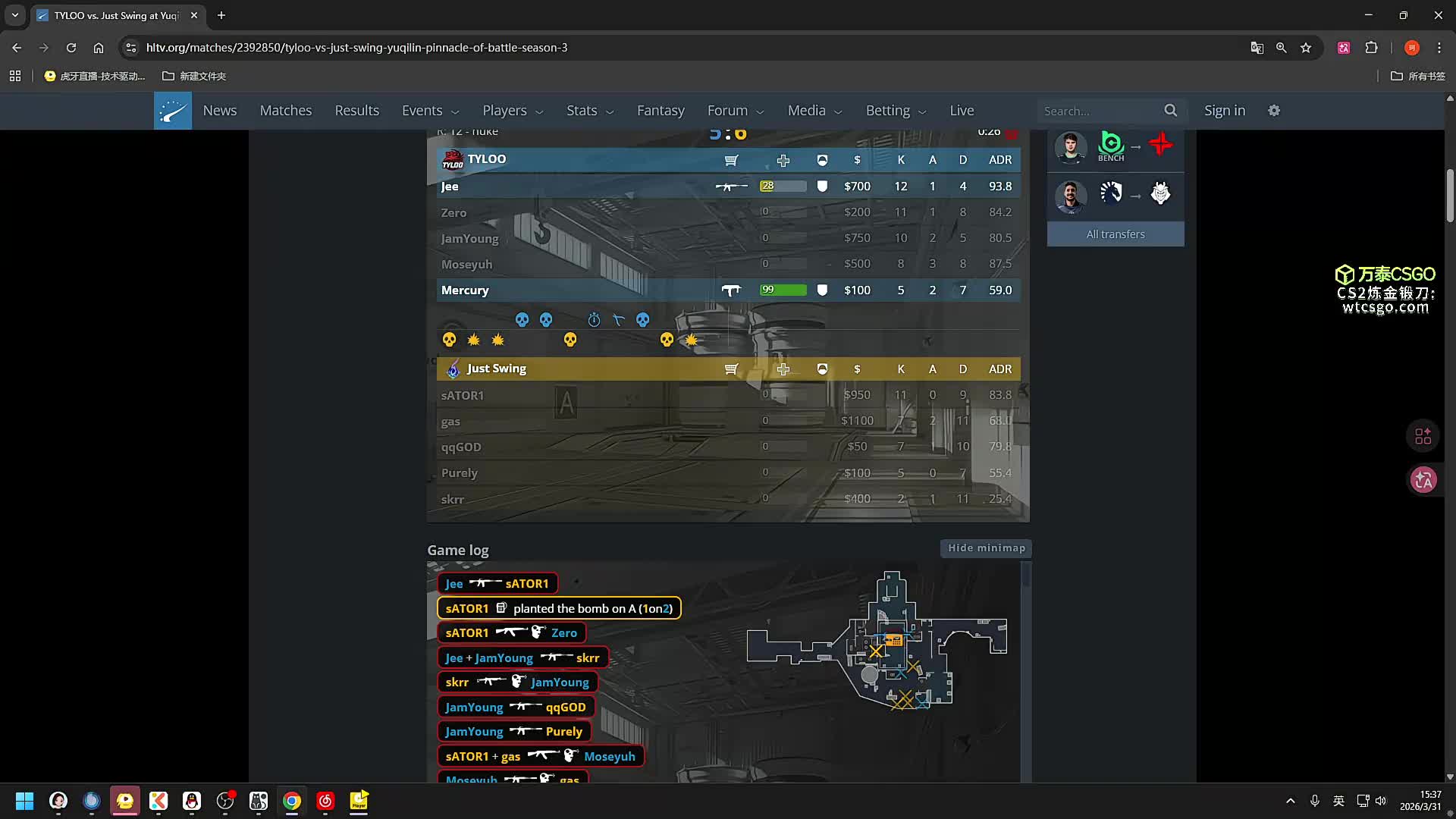Open Google Translate icon in address bar
This screenshot has height=819, width=1456.
click(1257, 48)
